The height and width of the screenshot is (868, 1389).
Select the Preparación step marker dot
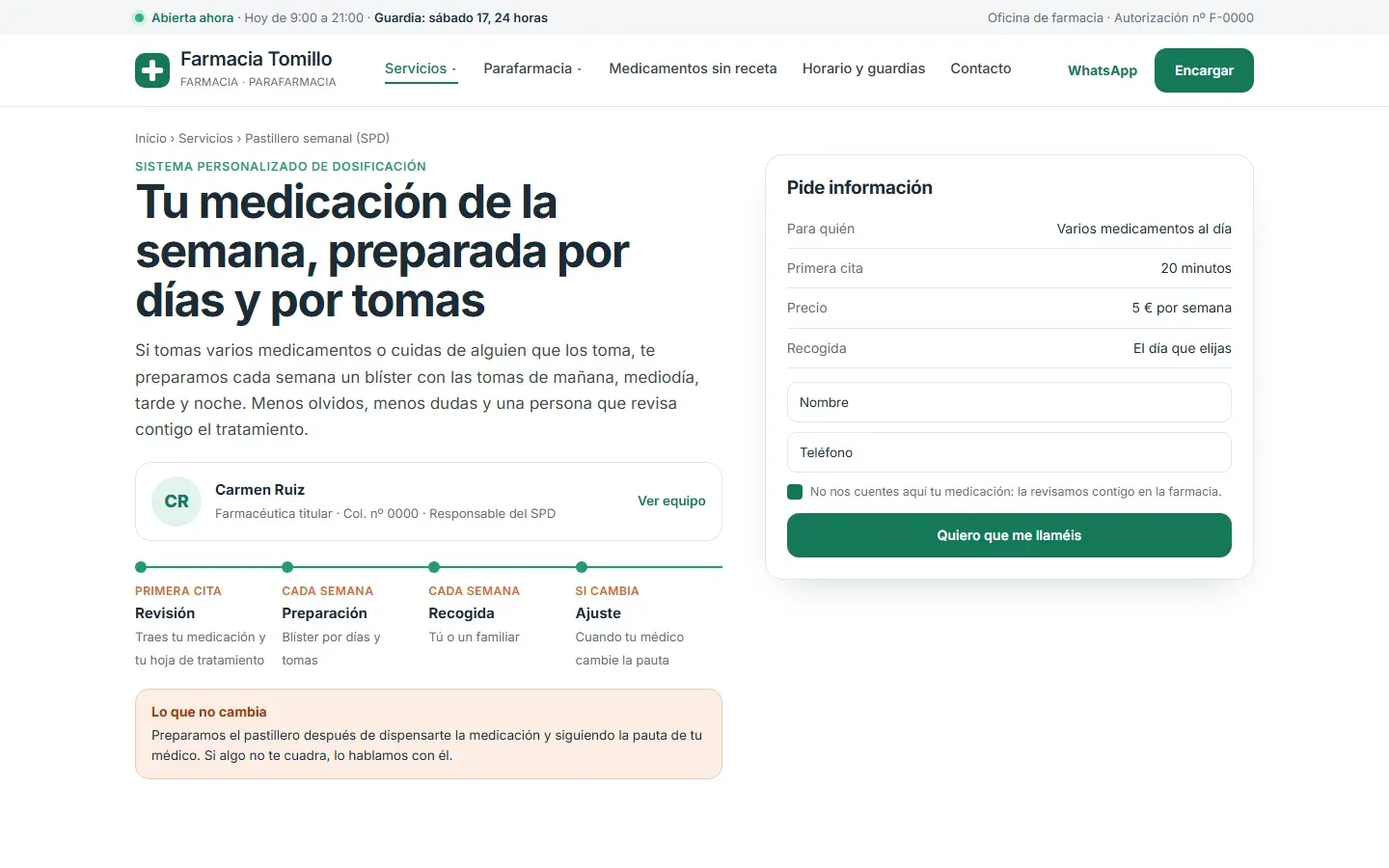pos(287,567)
